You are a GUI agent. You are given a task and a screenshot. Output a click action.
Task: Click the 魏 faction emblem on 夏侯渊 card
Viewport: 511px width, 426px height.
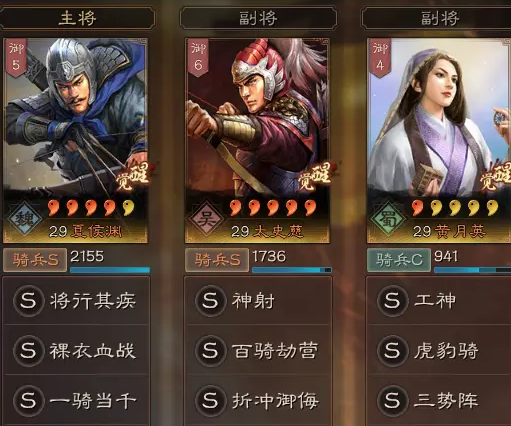coord(25,220)
